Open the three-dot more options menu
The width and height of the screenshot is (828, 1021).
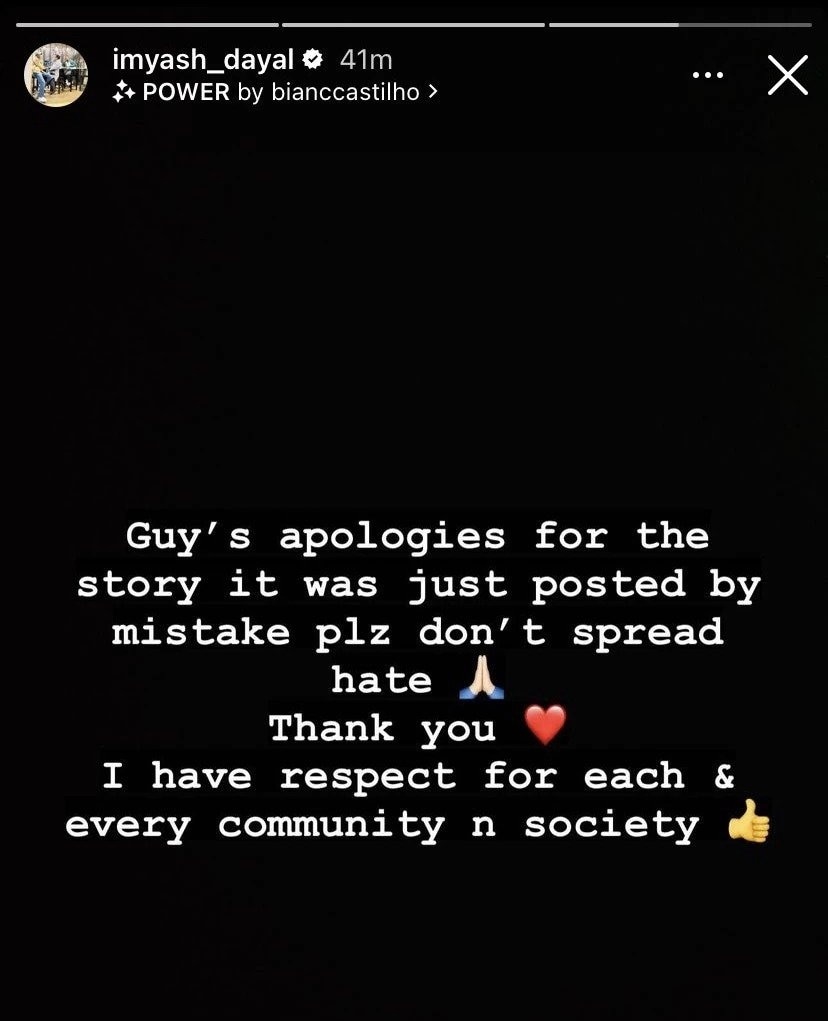(708, 76)
